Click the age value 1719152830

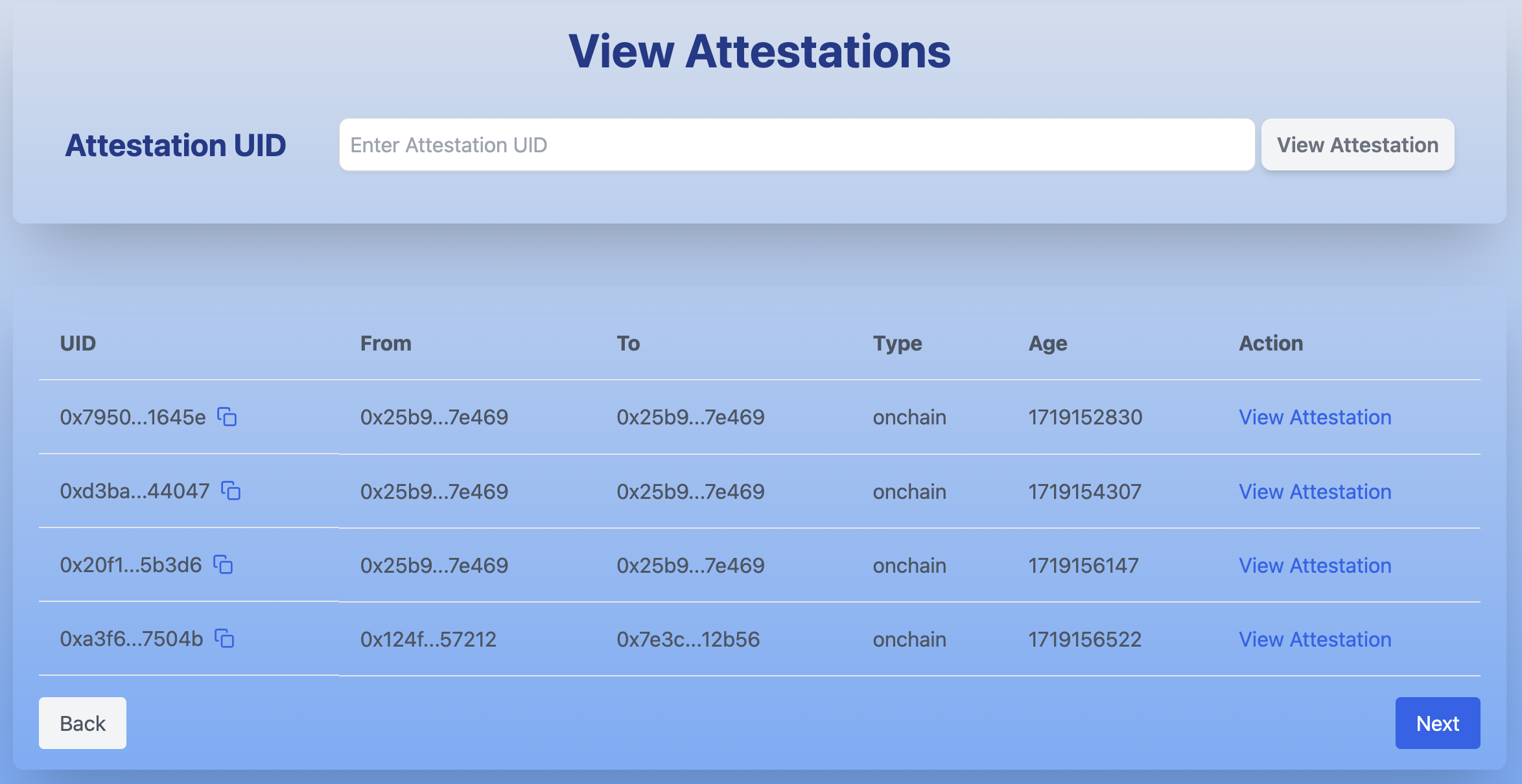1085,417
